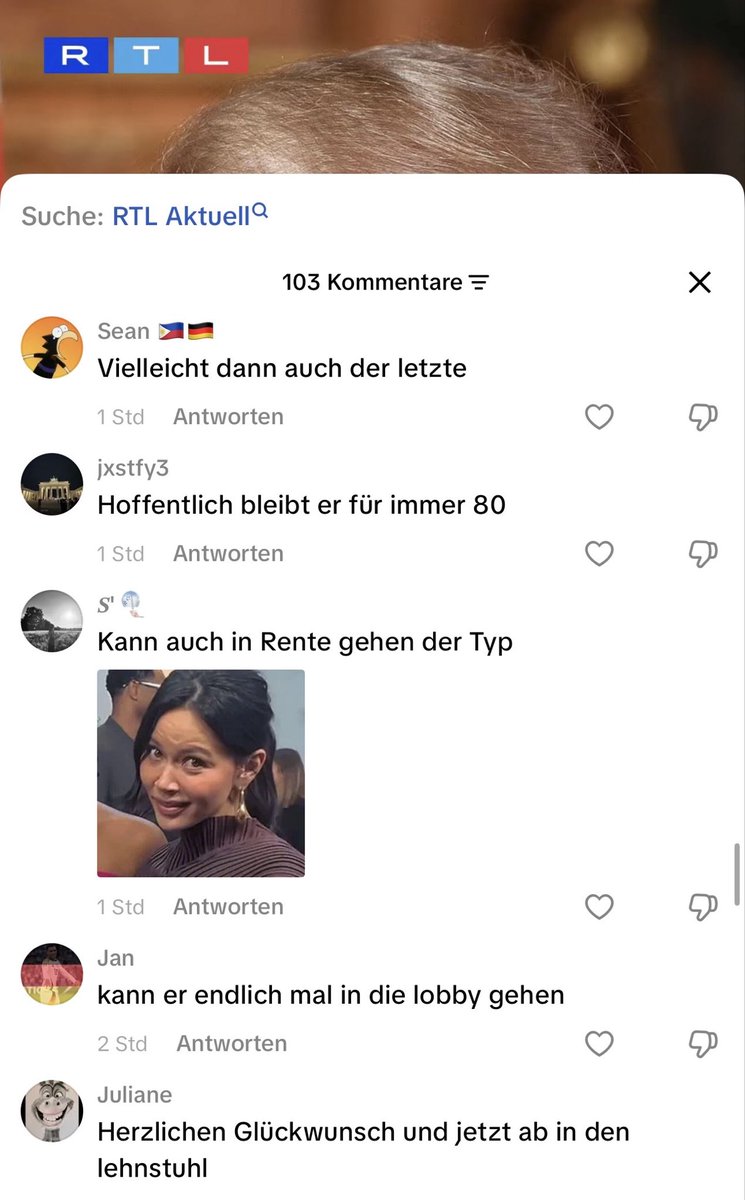The image size is (745, 1200).
Task: Open the reaction image in the comment
Action: [x=201, y=773]
